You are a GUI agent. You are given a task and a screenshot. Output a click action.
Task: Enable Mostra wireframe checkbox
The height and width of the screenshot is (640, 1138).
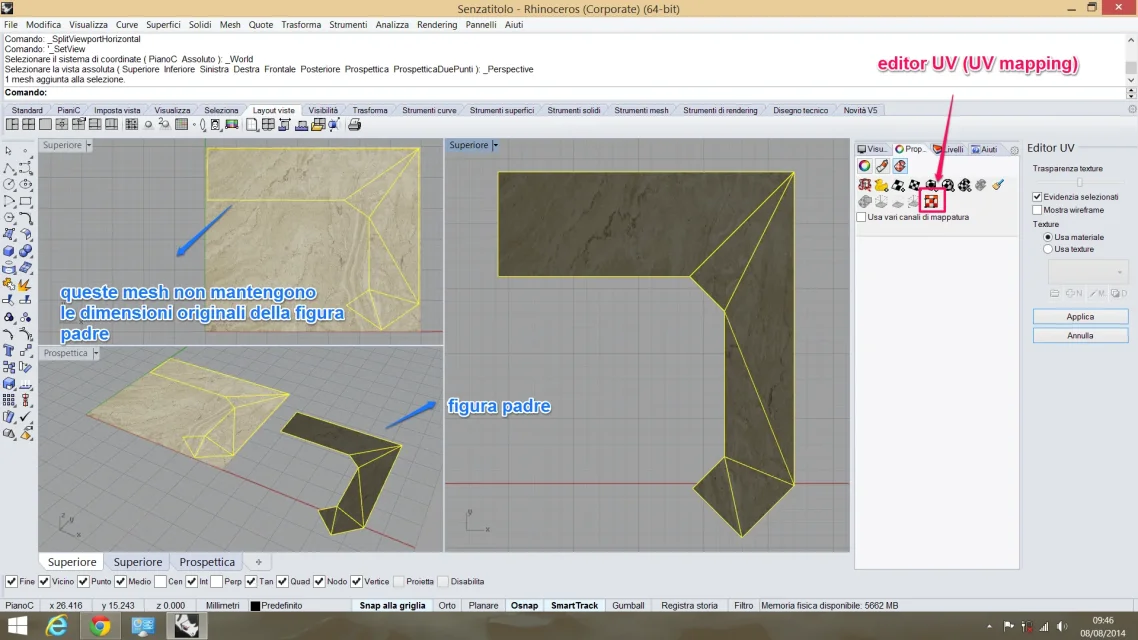(1037, 210)
